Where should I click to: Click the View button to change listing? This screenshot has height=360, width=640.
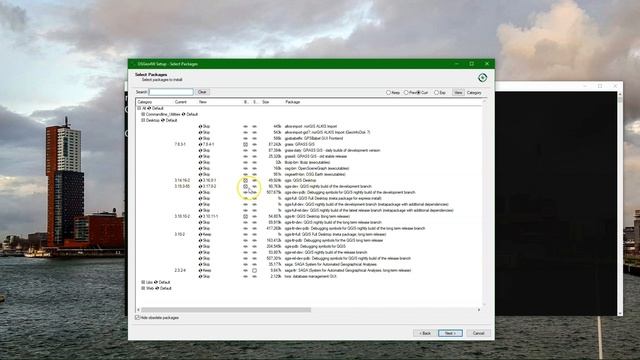pos(458,93)
